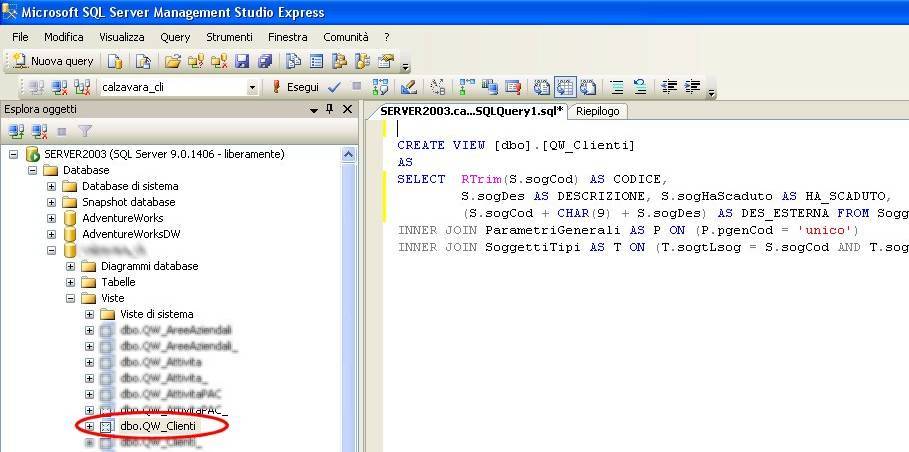Click the Save All multiple disks icon
Image resolution: width=909 pixels, height=452 pixels.
(x=264, y=61)
